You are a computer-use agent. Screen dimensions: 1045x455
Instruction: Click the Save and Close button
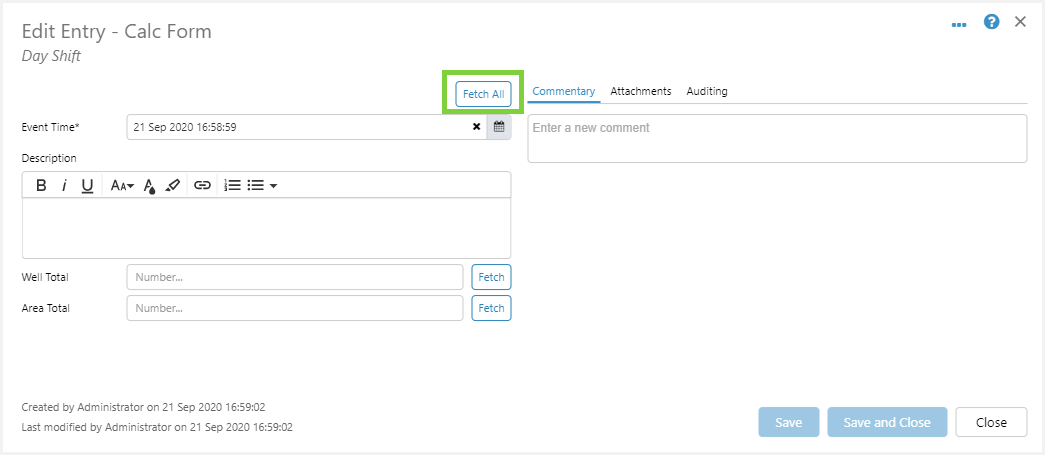[x=887, y=422]
